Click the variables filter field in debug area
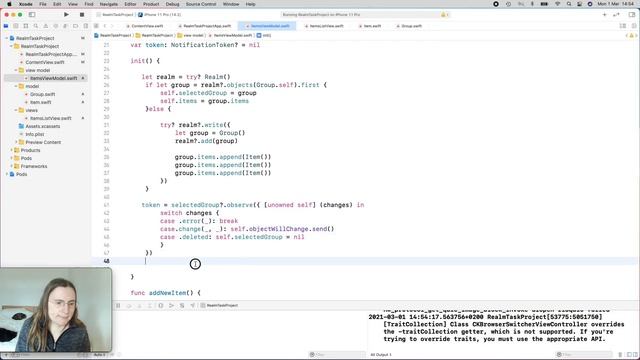The image size is (640, 360). (337, 355)
